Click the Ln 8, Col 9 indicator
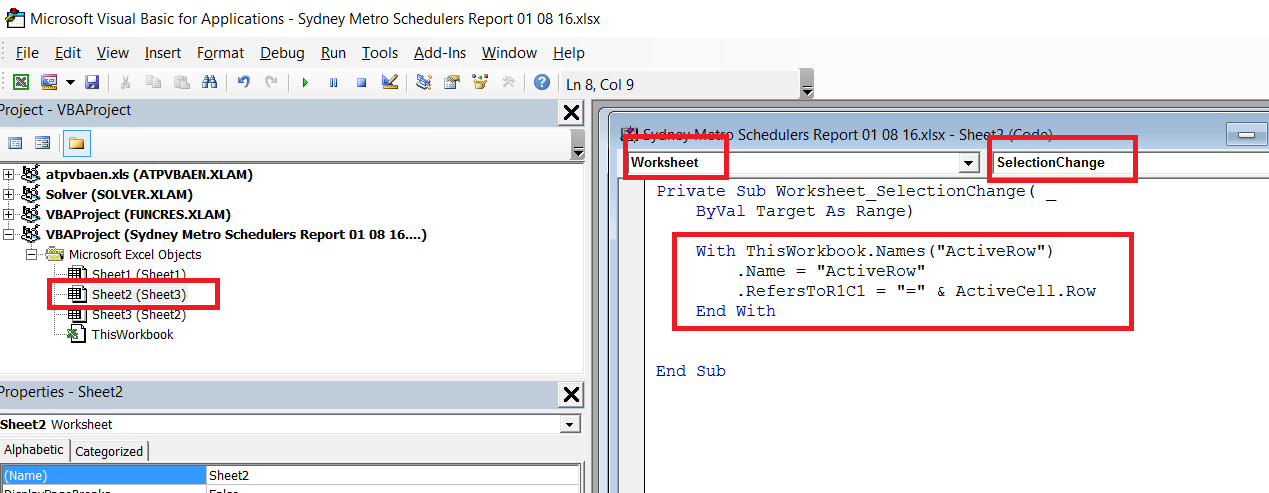Screen dimensions: 1269x493 (x=600, y=84)
